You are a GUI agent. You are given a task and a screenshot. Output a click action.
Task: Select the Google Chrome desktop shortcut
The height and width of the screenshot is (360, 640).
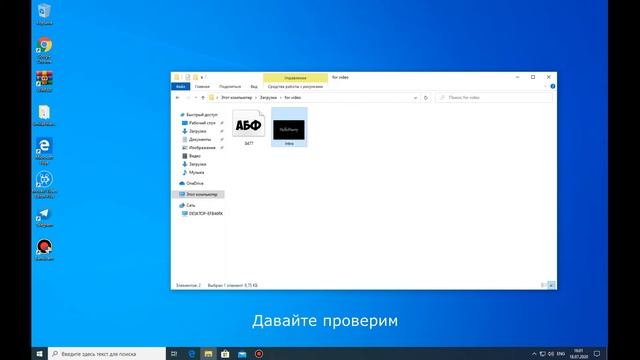tap(44, 50)
